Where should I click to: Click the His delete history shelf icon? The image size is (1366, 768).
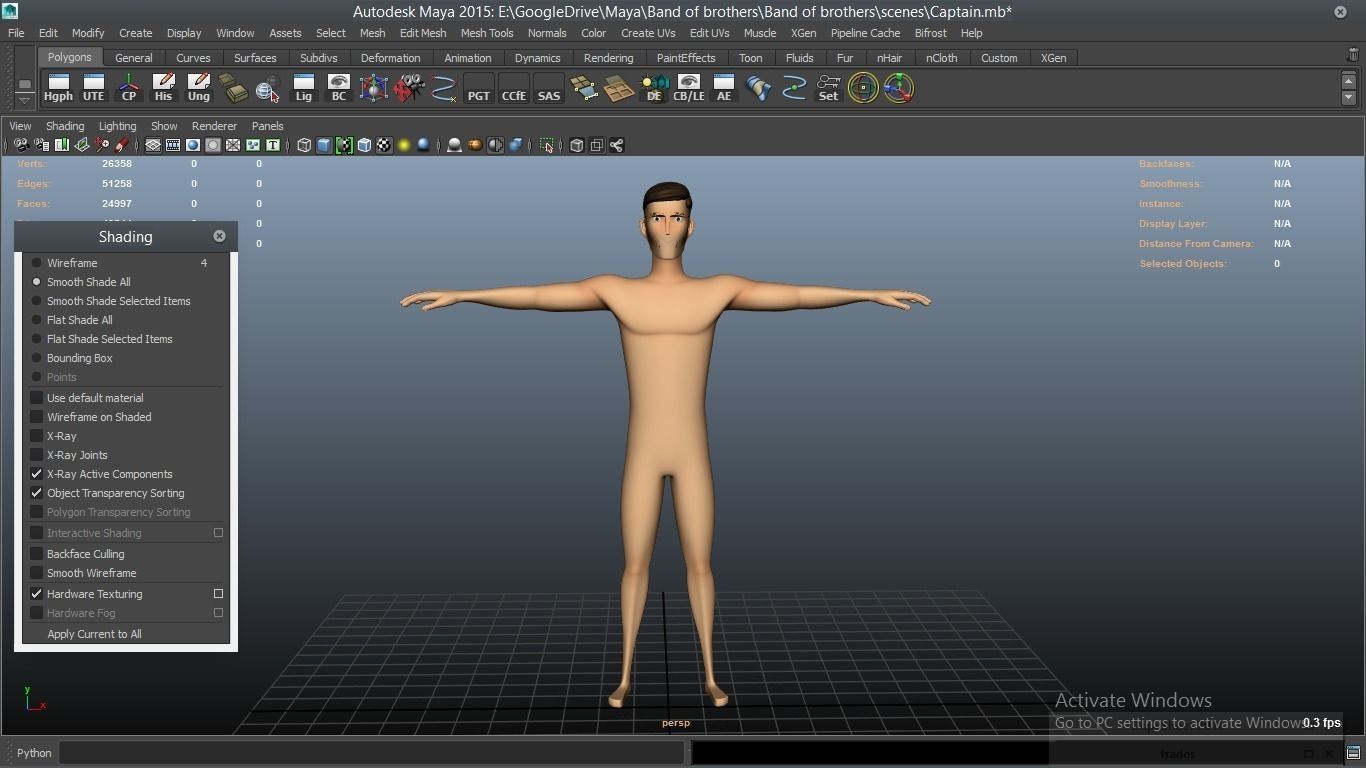click(x=163, y=88)
